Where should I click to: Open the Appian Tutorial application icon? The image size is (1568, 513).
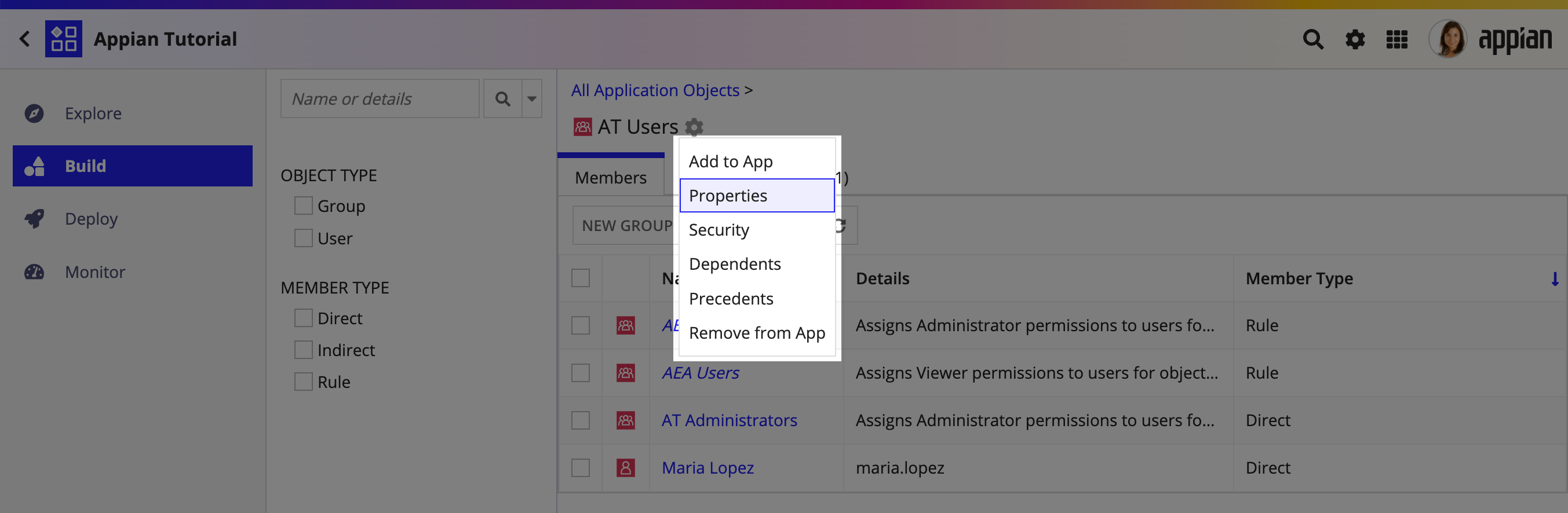(x=63, y=39)
